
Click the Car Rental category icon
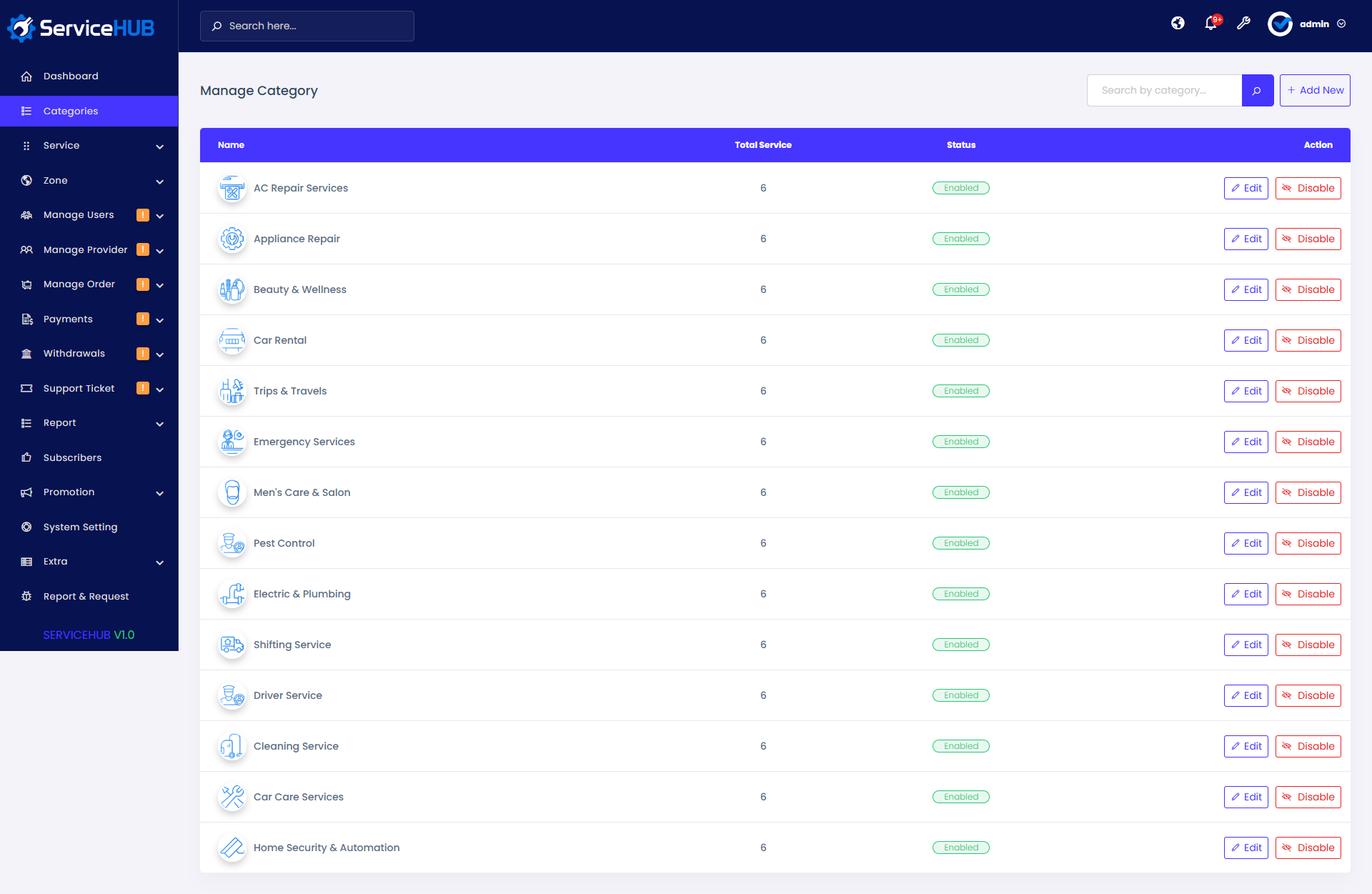(232, 340)
